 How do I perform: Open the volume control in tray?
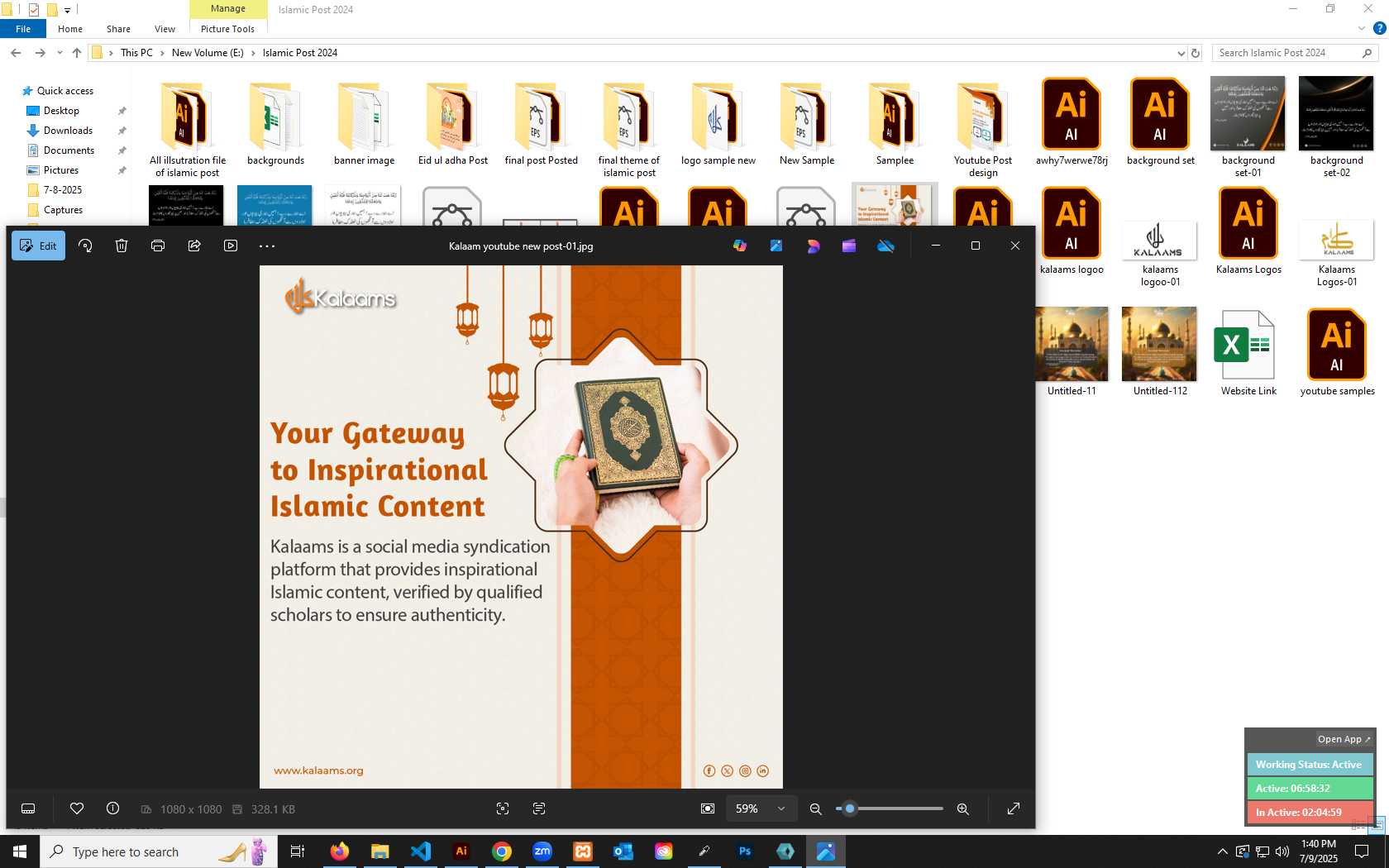[x=1282, y=851]
